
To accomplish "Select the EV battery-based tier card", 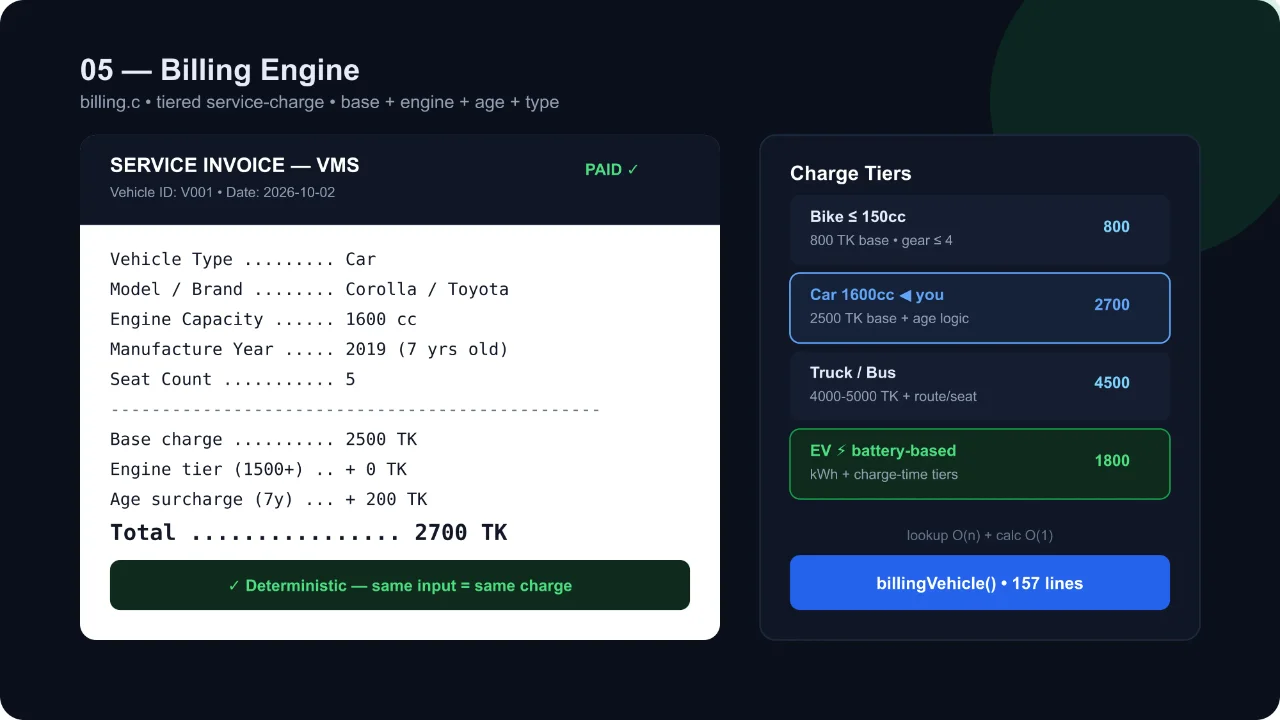I will pyautogui.click(x=980, y=464).
